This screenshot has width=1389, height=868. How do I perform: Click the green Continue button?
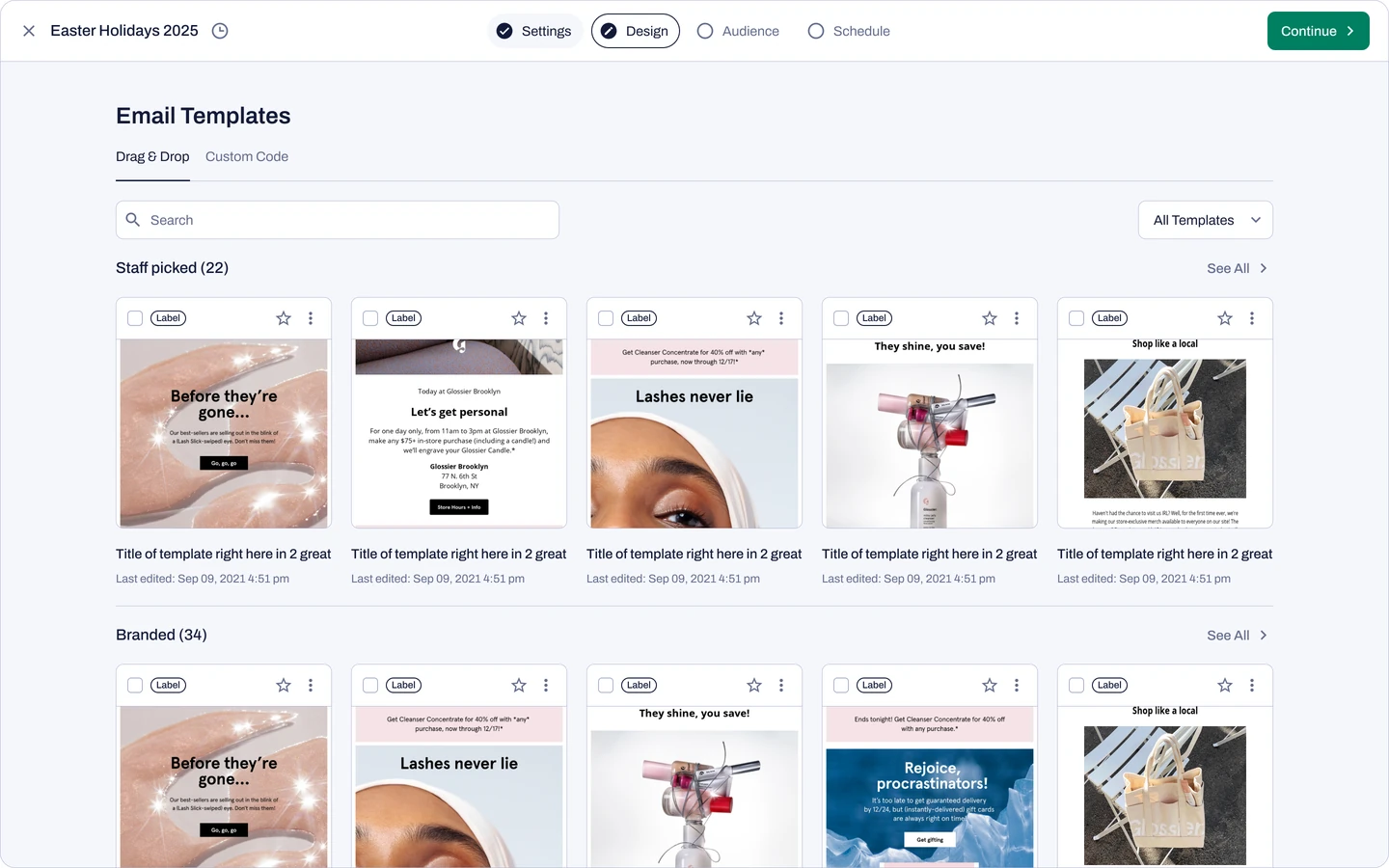[1319, 31]
